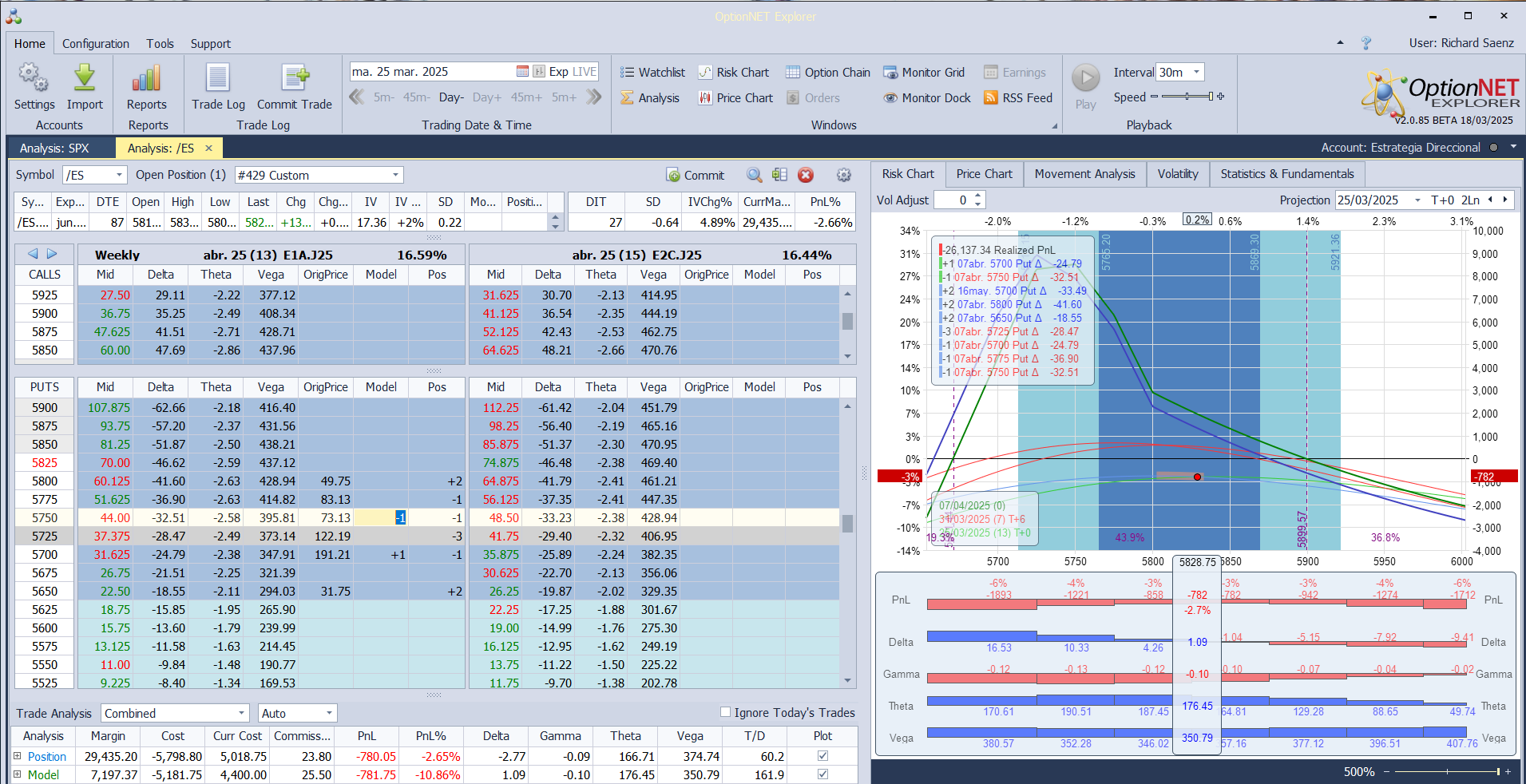Open the calendar picker in trading date box
1526x784 pixels.
pyautogui.click(x=522, y=72)
